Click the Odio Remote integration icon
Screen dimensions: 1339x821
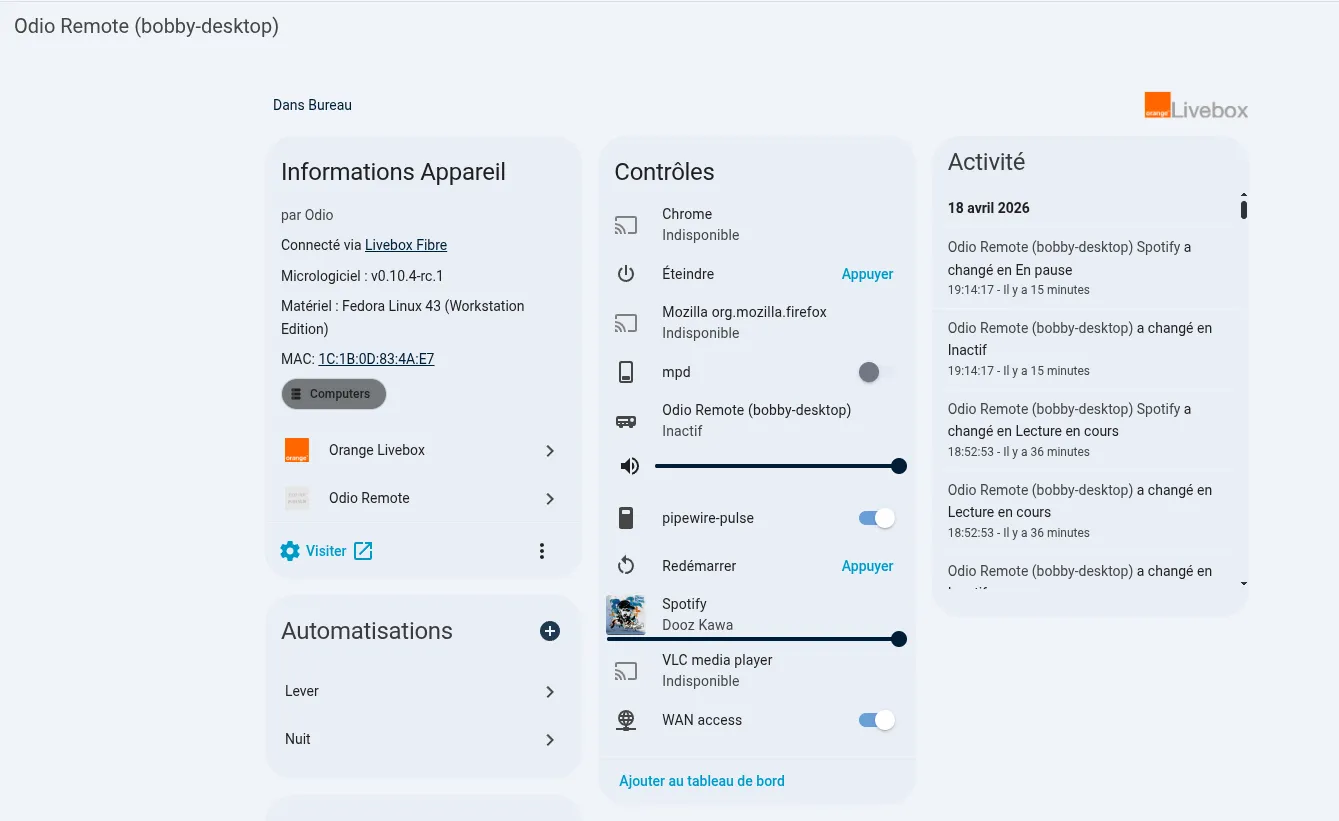click(297, 498)
